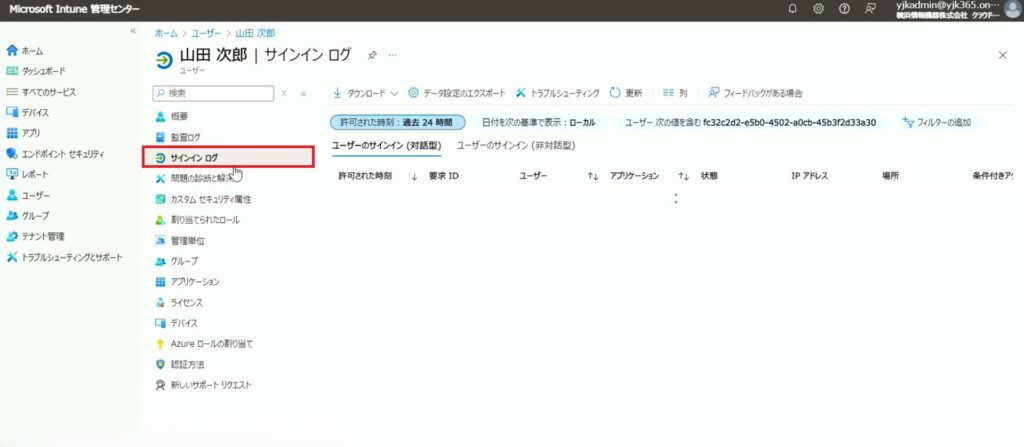Click the 検索 search field

[213, 93]
